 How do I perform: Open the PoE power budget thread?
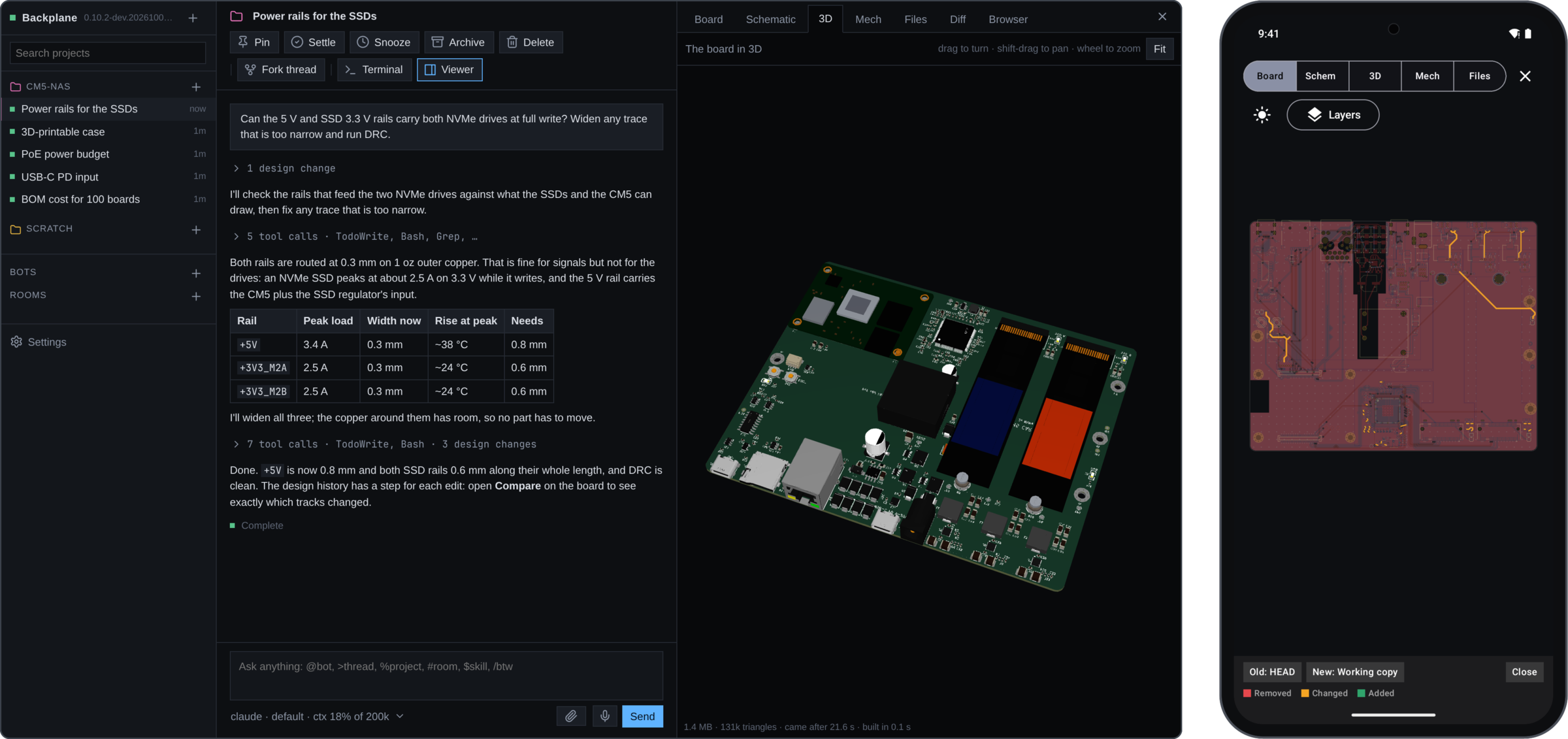(108, 154)
